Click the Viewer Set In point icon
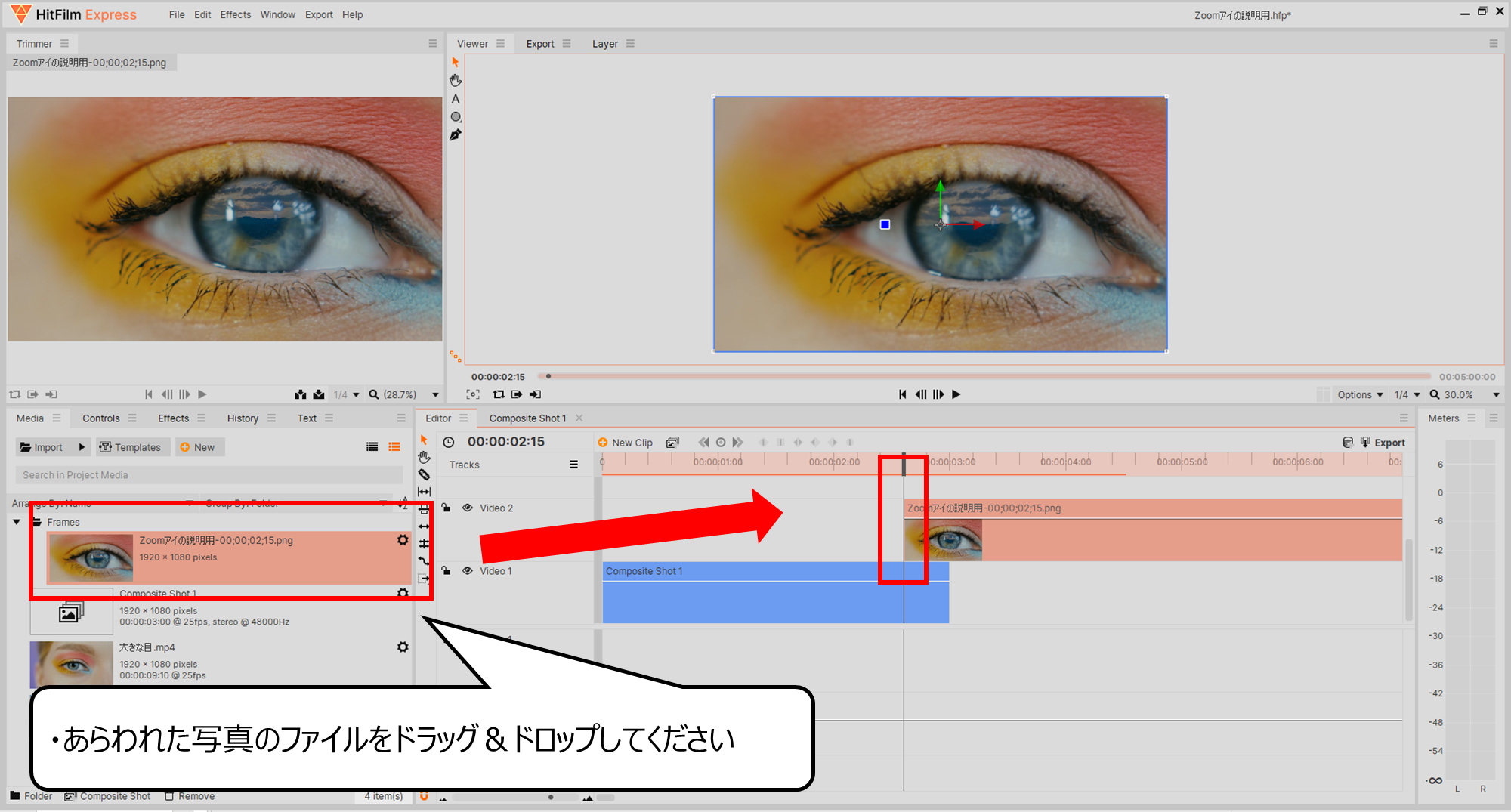Image resolution: width=1511 pixels, height=812 pixels. [517, 394]
